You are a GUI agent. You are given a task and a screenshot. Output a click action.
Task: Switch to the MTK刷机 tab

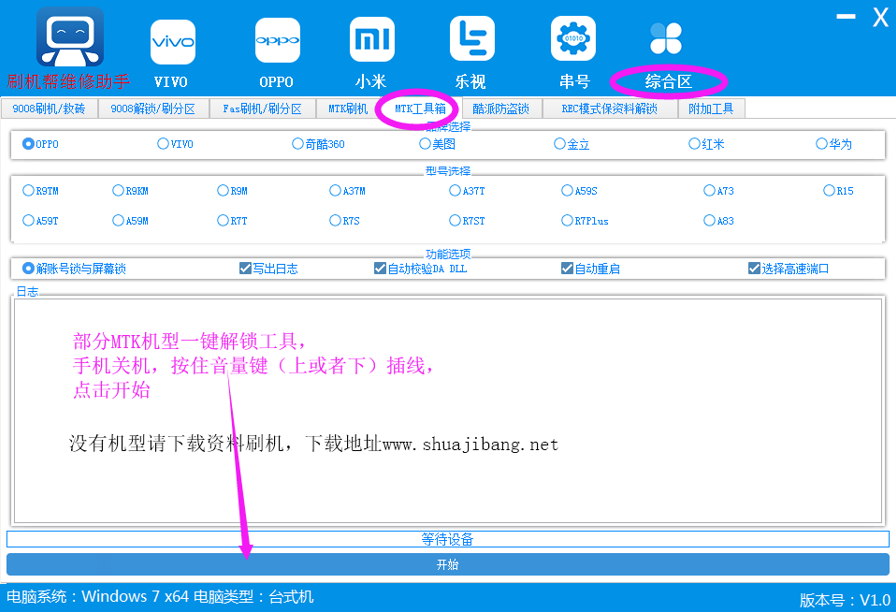coord(348,109)
